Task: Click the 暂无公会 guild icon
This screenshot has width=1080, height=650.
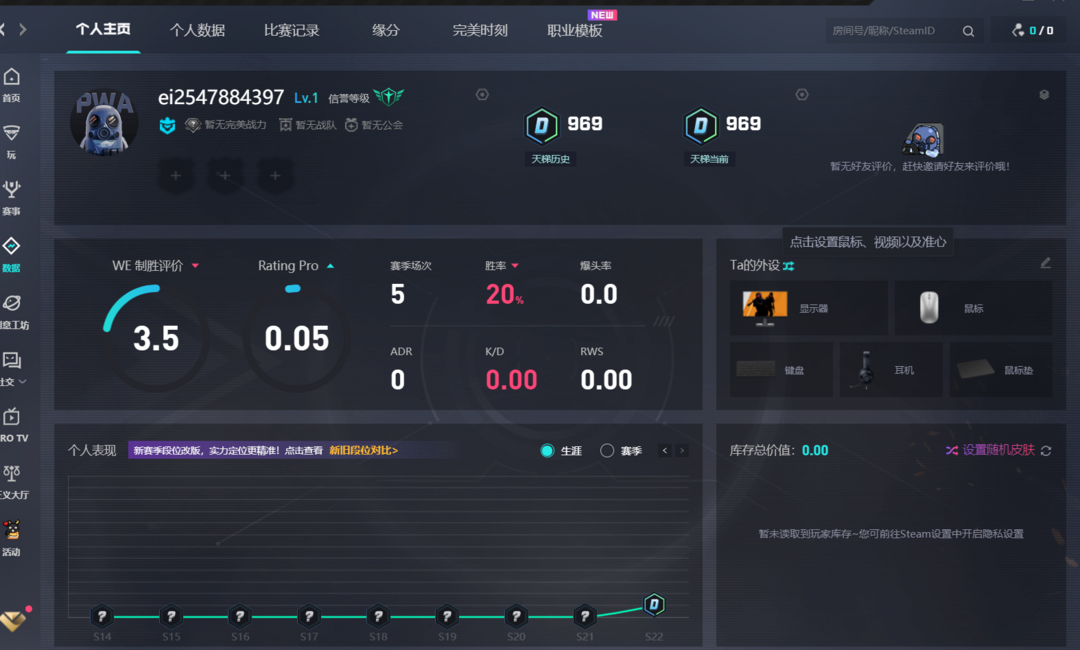Action: pos(351,125)
